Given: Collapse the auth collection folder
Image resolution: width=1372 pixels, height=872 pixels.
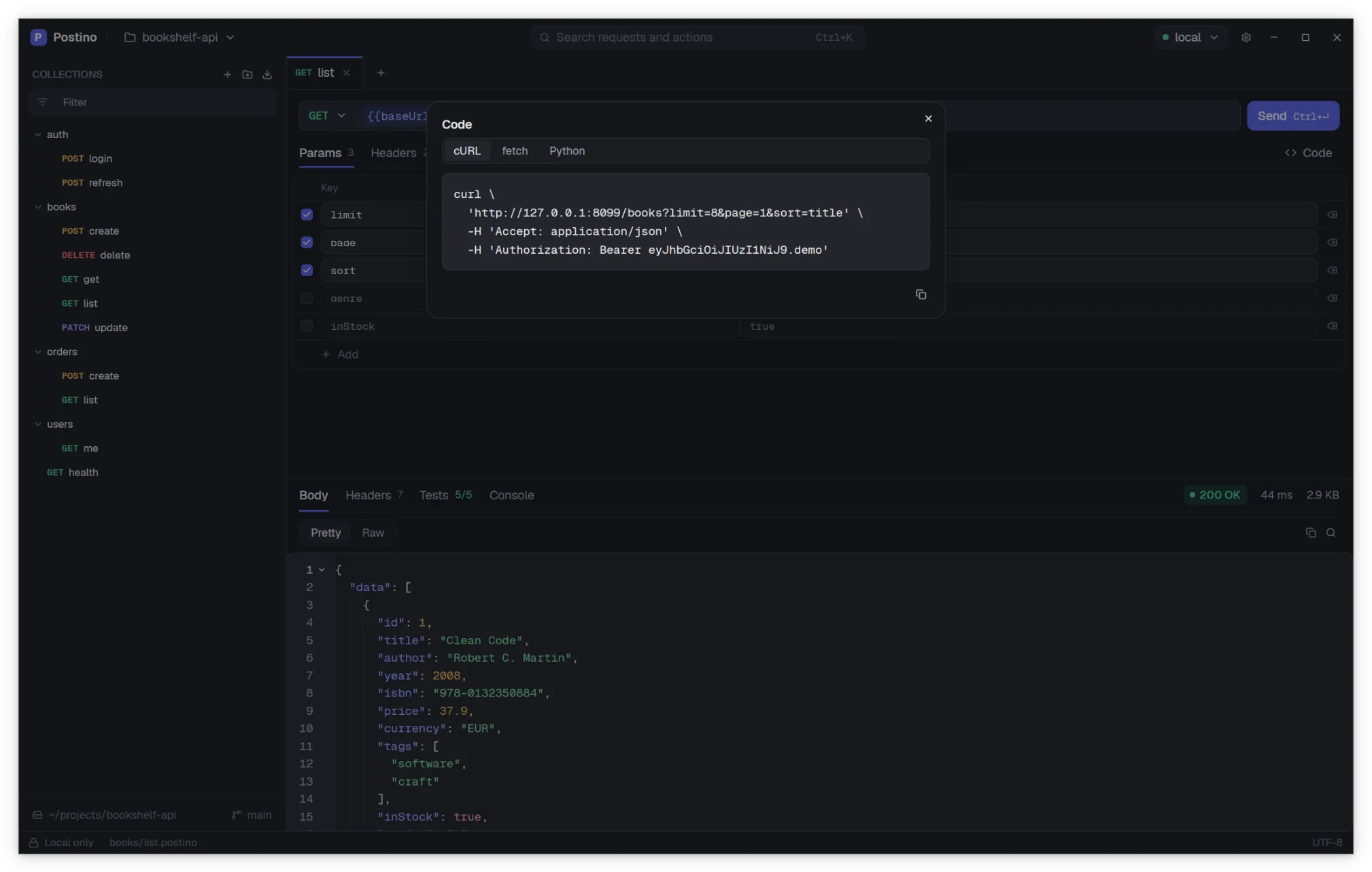Looking at the screenshot, I should click(38, 135).
